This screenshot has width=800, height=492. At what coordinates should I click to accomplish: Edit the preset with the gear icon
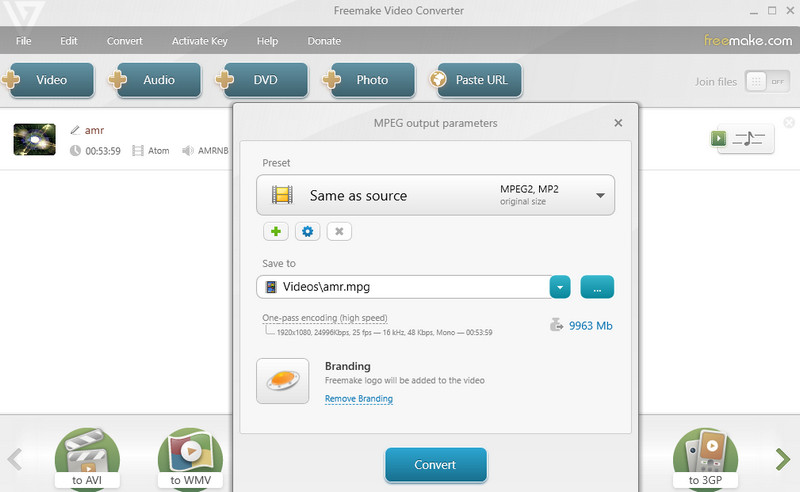coord(308,232)
